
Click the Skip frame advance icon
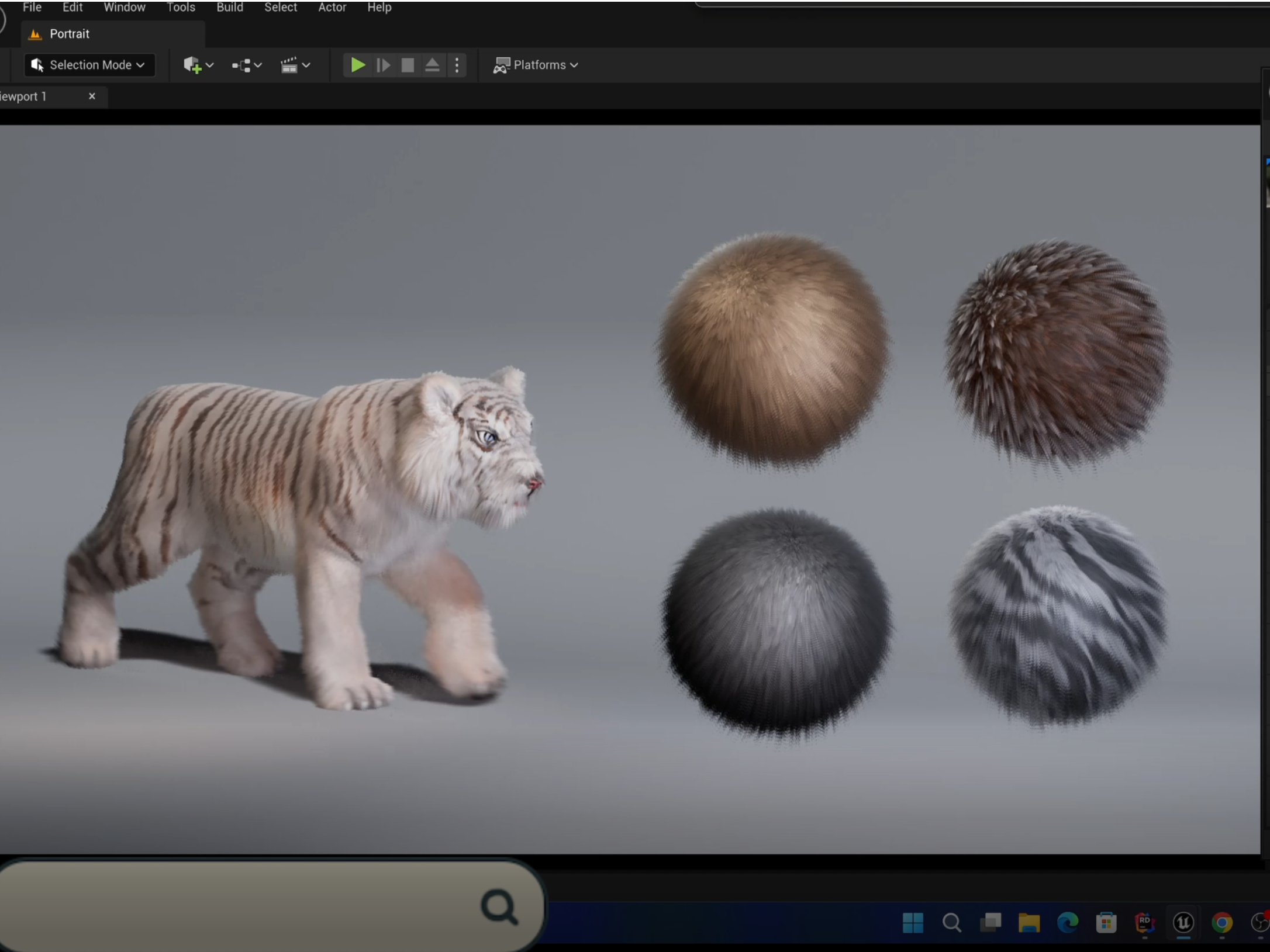click(x=383, y=65)
